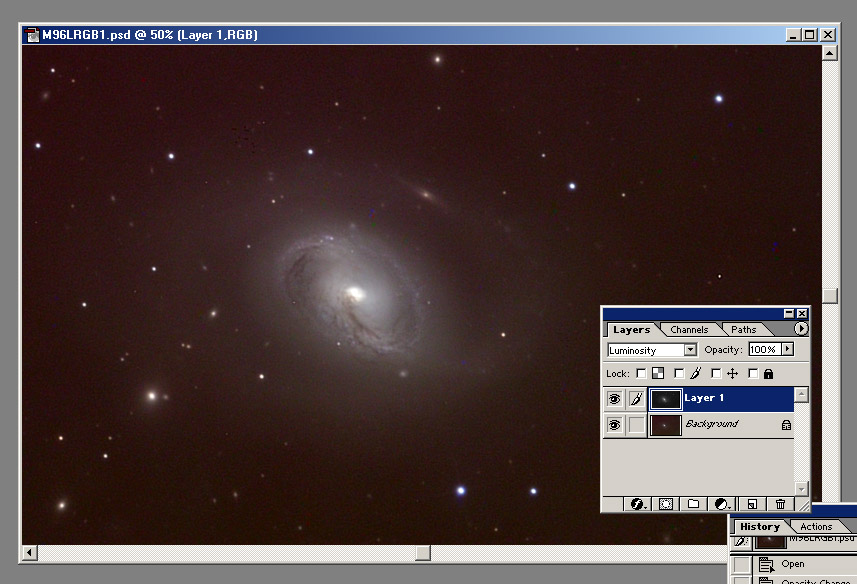Delete layer with the trash icon
This screenshot has height=584, width=857.
click(x=780, y=504)
